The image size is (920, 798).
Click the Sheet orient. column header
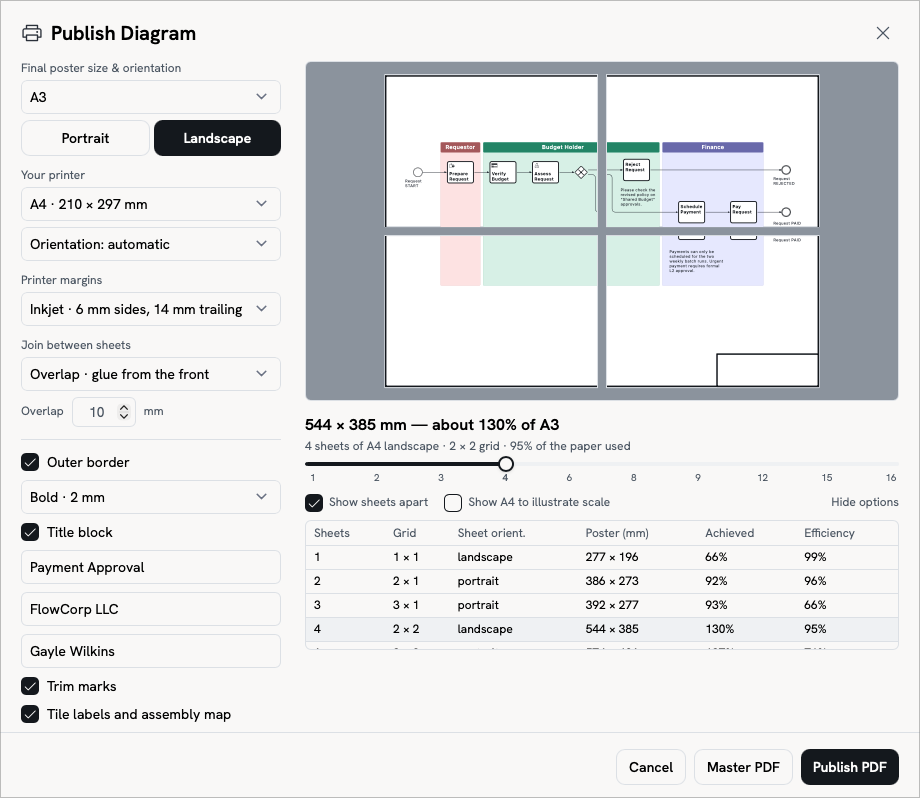(491, 533)
